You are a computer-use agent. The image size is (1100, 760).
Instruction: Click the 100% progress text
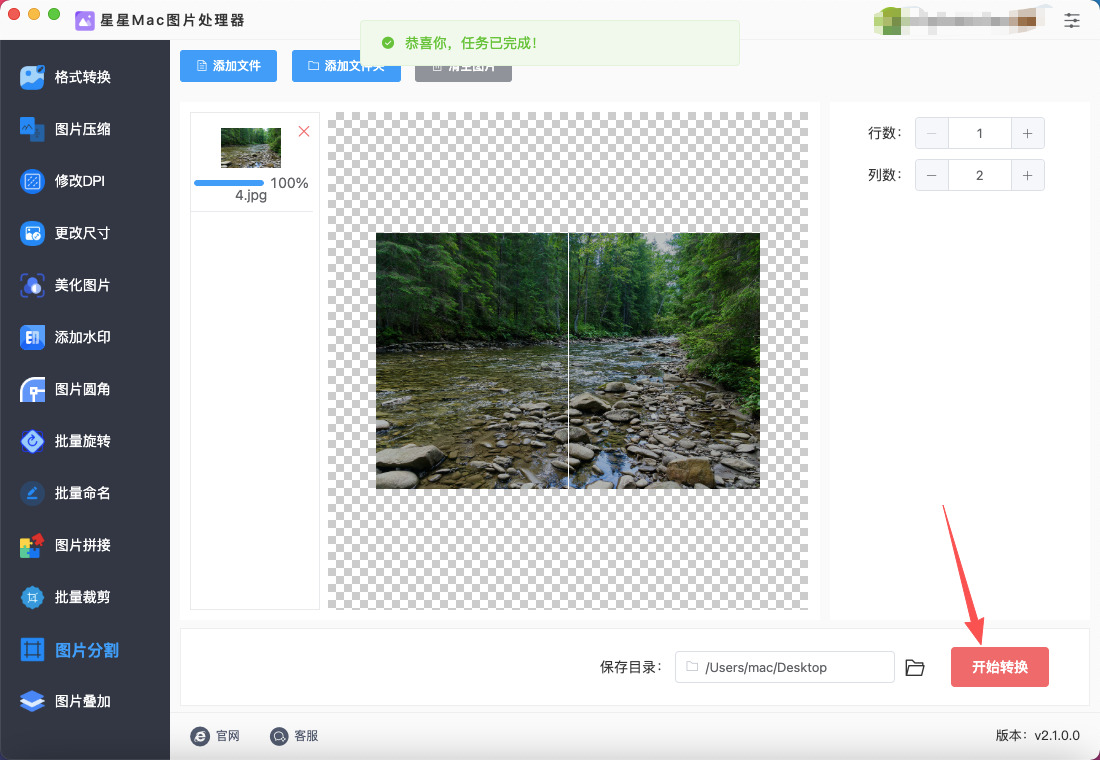click(x=289, y=183)
